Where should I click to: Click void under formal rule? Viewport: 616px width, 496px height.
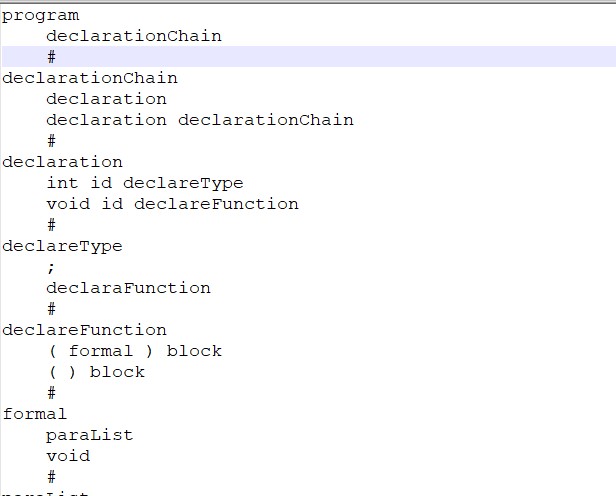(68, 456)
